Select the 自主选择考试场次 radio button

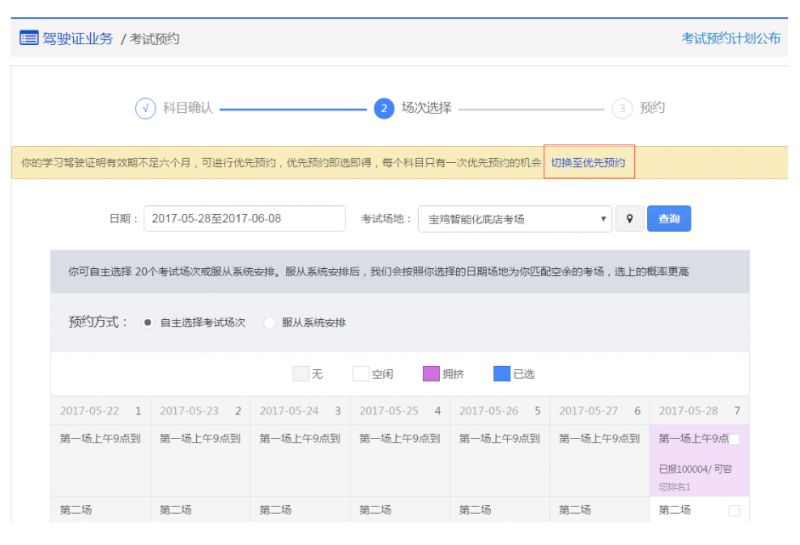[148, 323]
